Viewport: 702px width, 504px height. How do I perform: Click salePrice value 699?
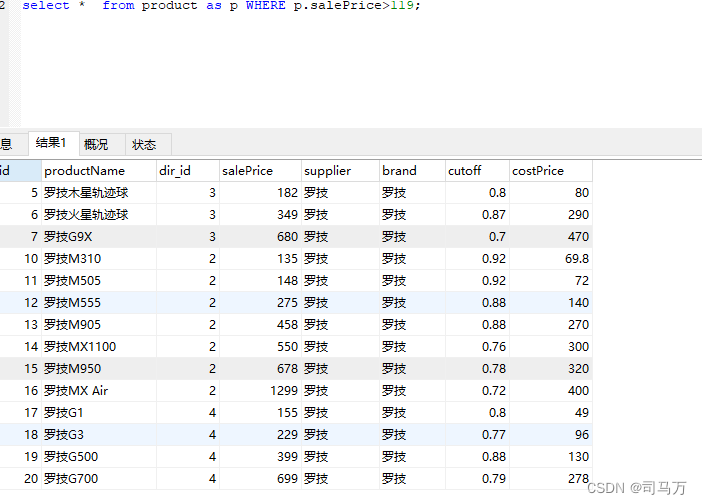tap(261, 478)
